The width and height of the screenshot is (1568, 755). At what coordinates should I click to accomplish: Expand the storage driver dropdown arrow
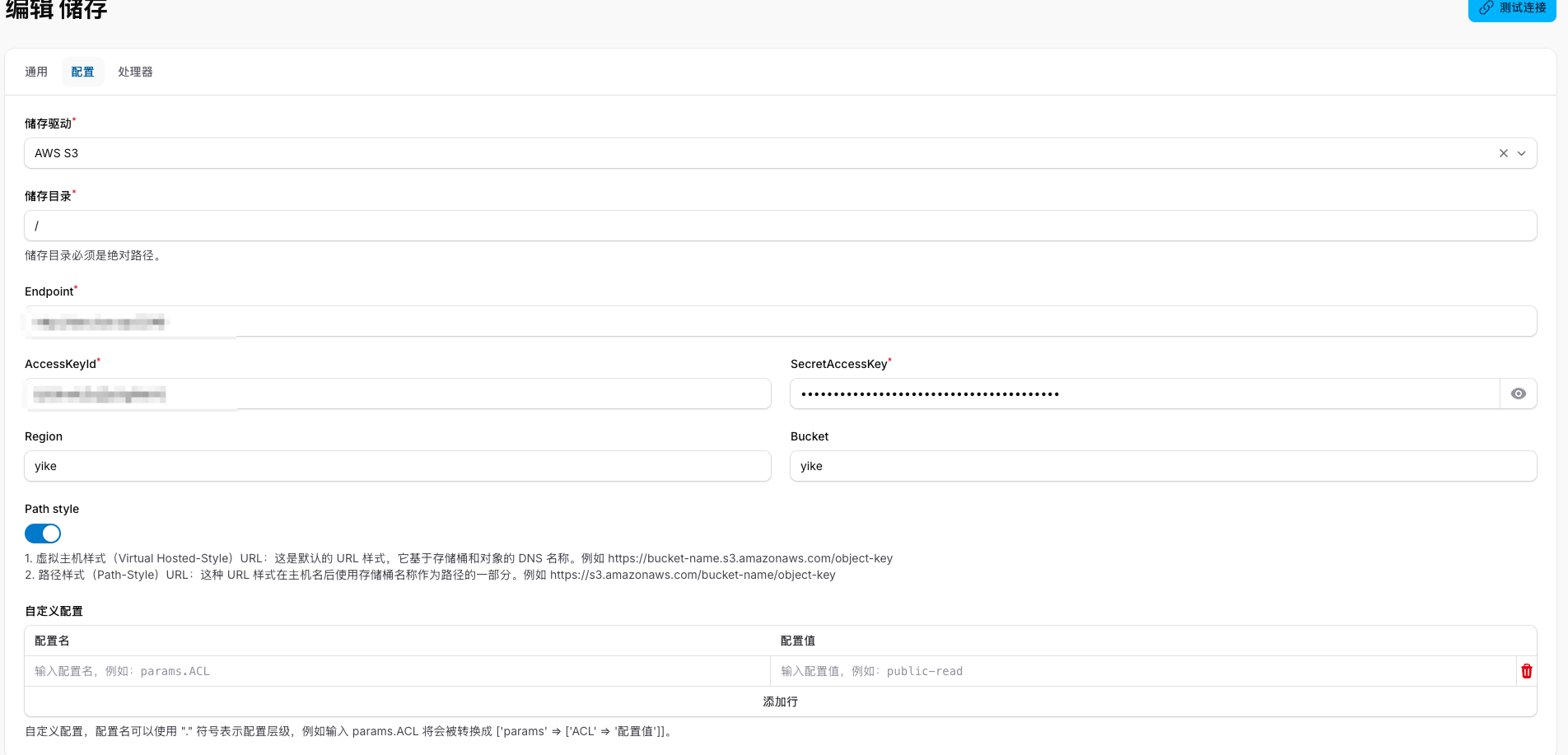(1522, 153)
